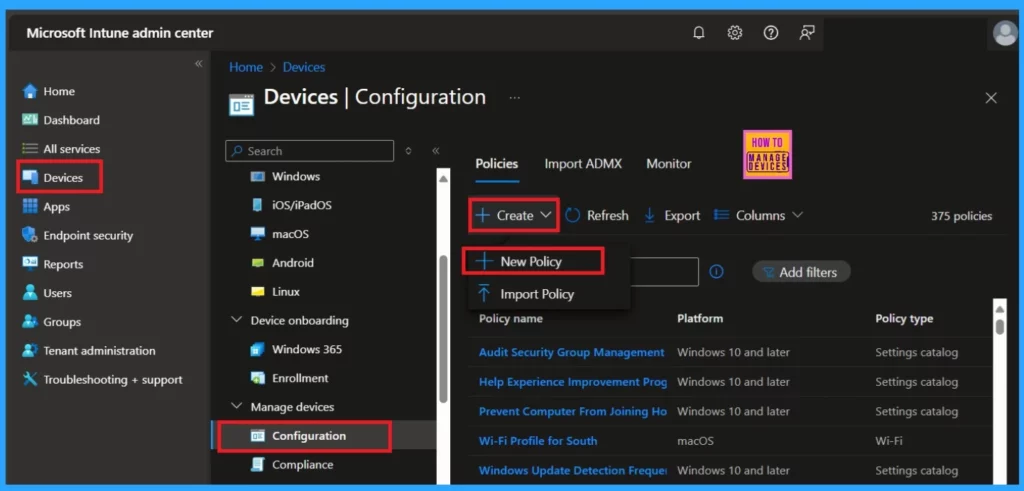Click the policy search box info icon
This screenshot has width=1024, height=491.
(x=716, y=272)
